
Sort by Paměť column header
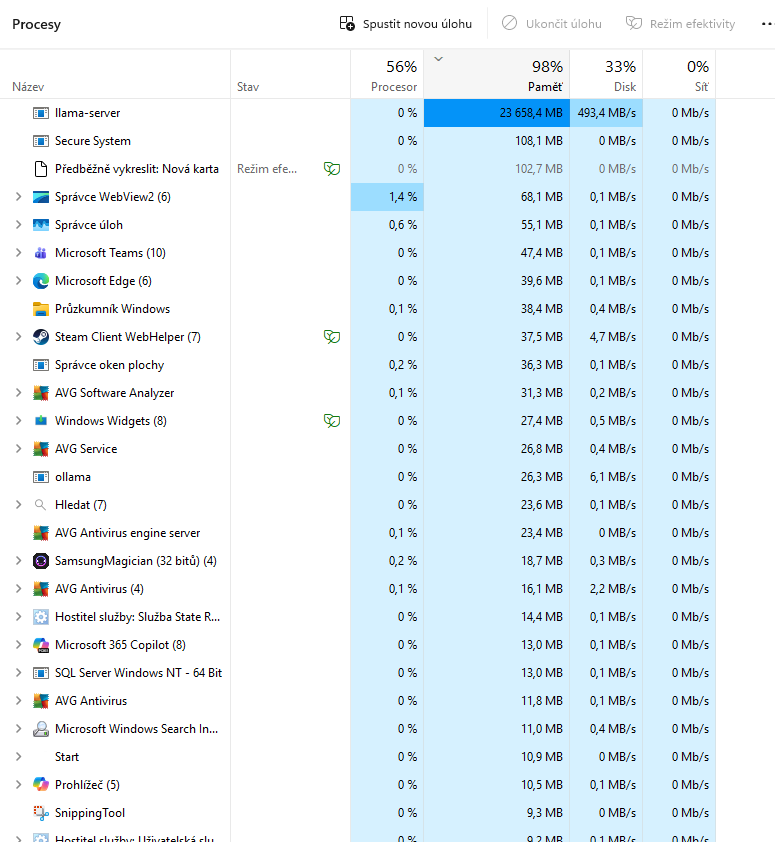point(497,74)
